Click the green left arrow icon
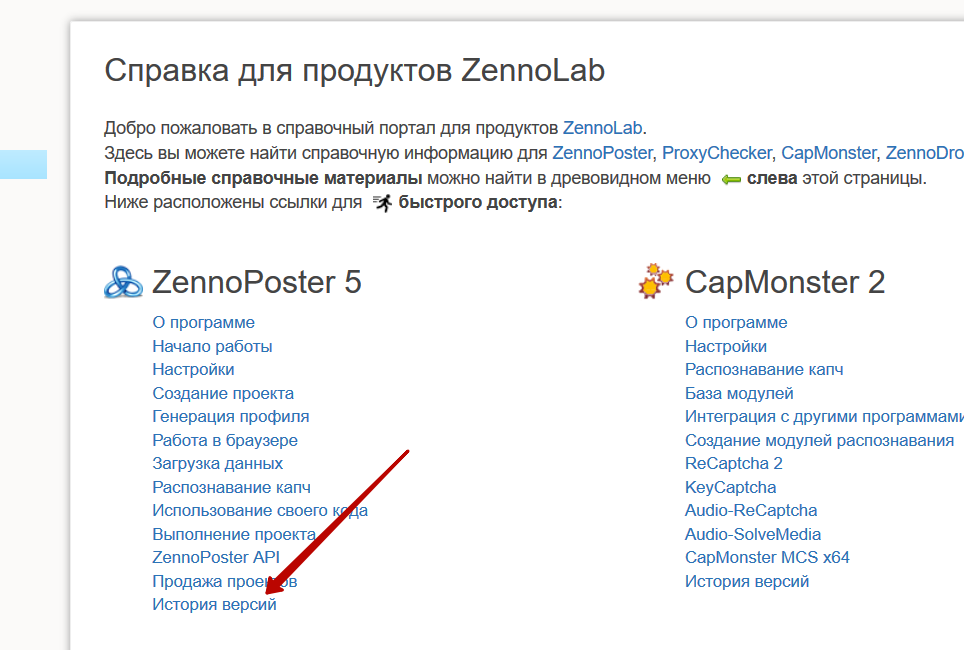This screenshot has width=964, height=650. (x=731, y=179)
